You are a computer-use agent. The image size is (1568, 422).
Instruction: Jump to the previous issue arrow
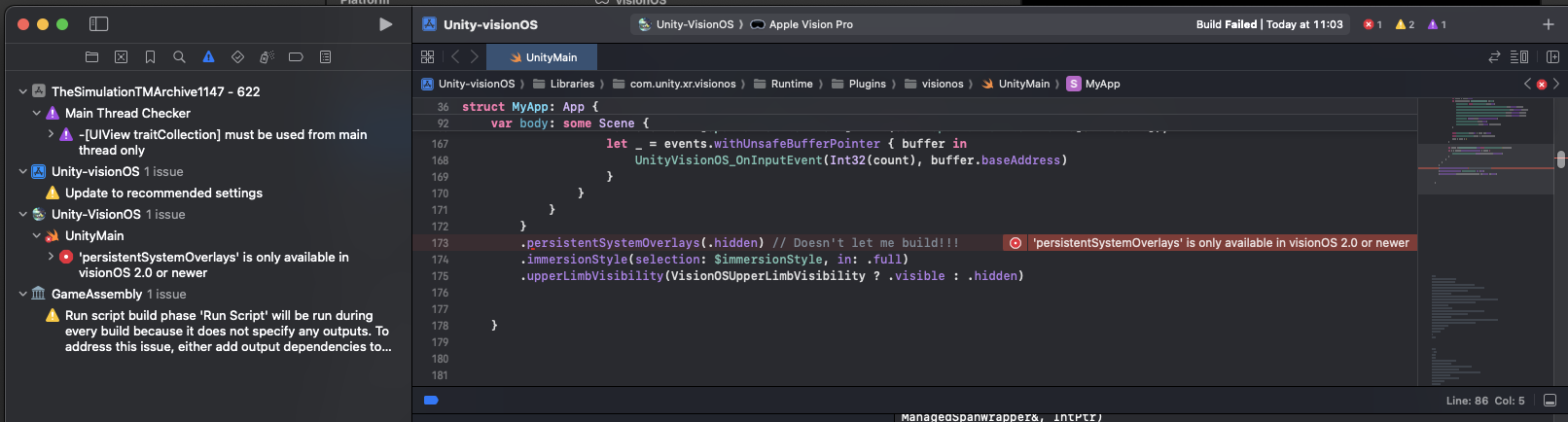pos(1527,84)
